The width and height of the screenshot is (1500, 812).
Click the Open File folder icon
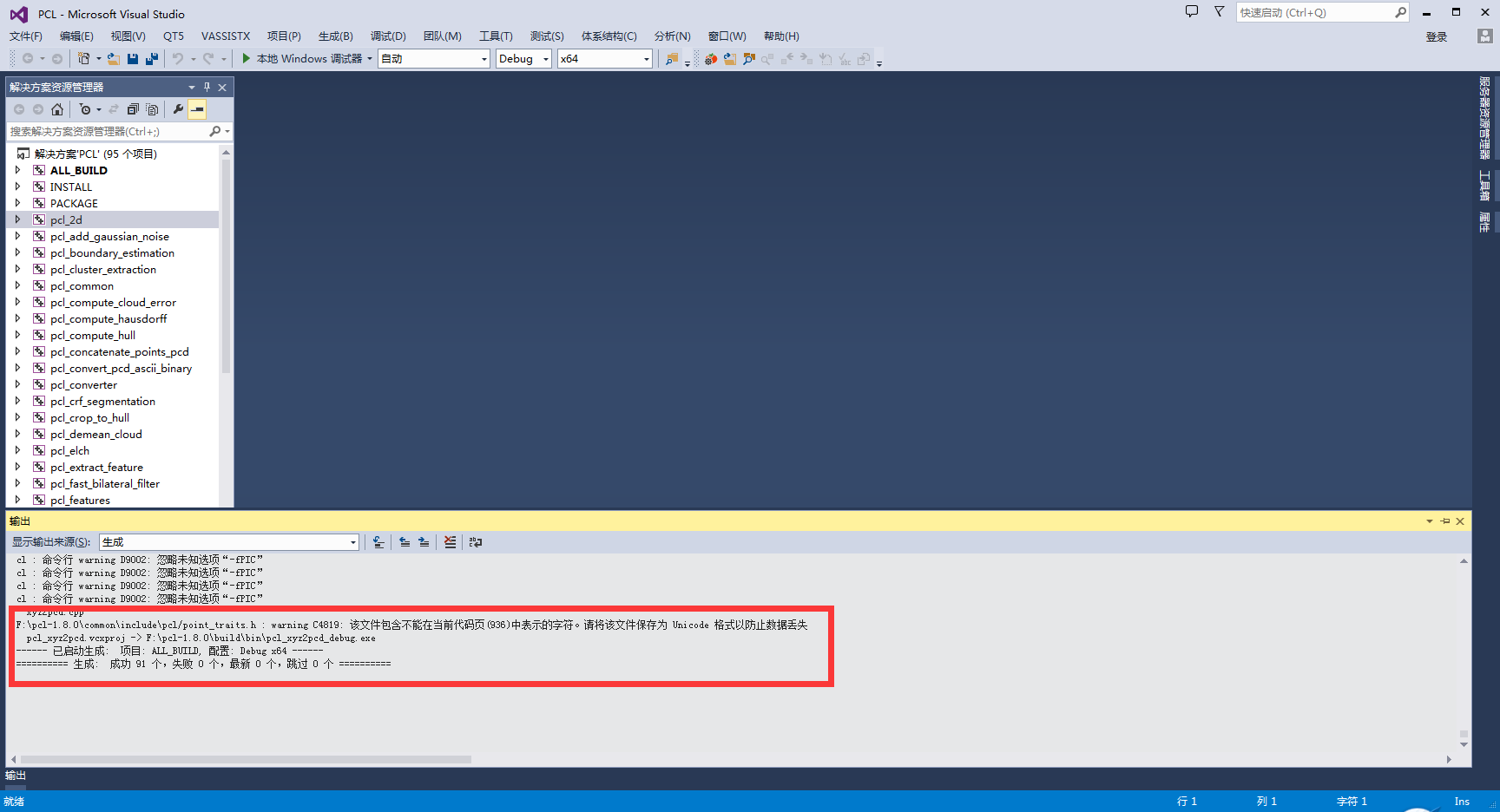coord(114,58)
